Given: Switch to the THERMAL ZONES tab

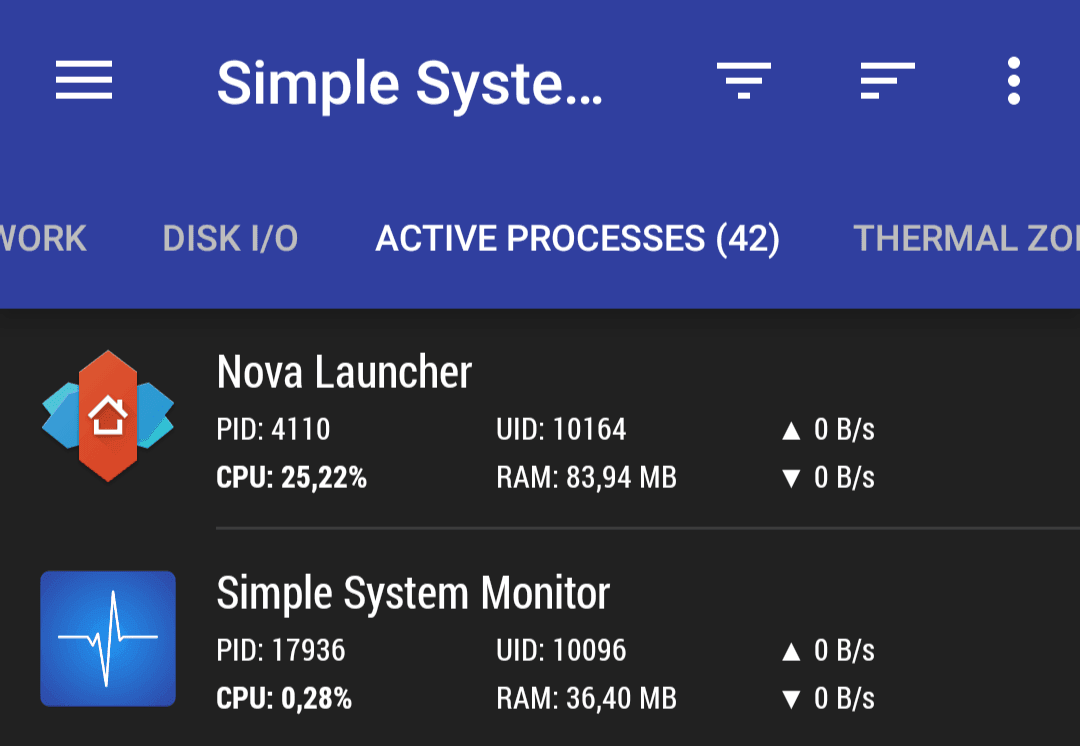Looking at the screenshot, I should pos(966,238).
